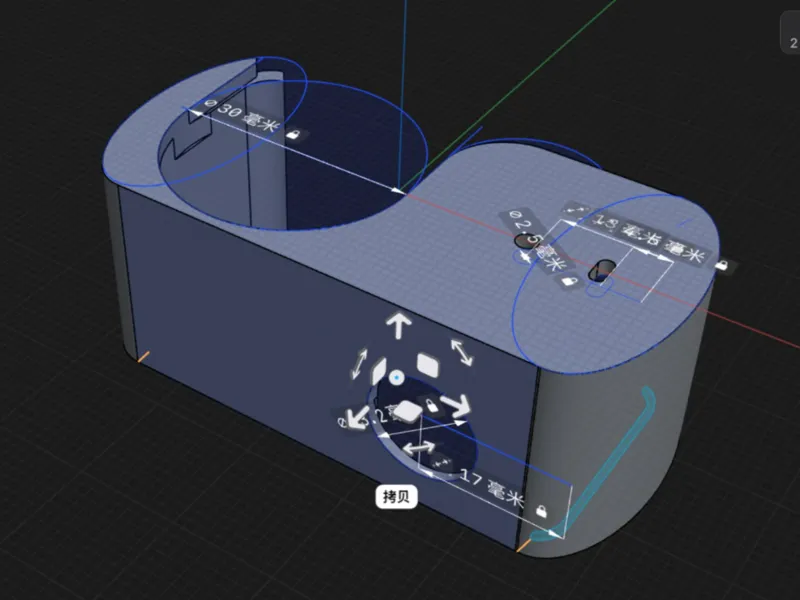Viewport: 800px width, 600px height.
Task: Click the horizontal double arrow under the gizmo
Action: click(419, 448)
